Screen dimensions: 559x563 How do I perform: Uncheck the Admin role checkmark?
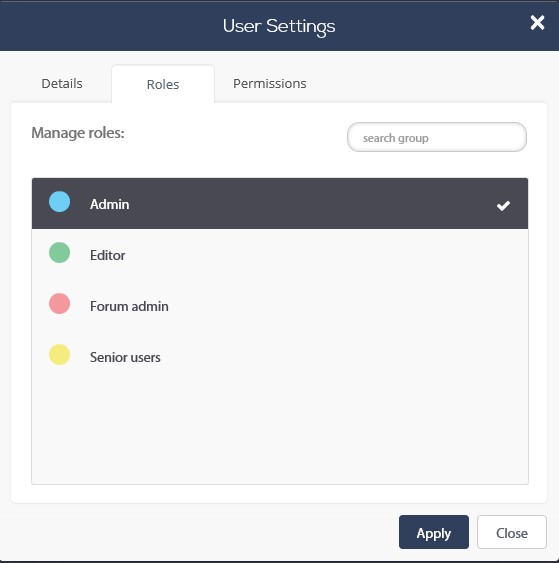pos(503,205)
